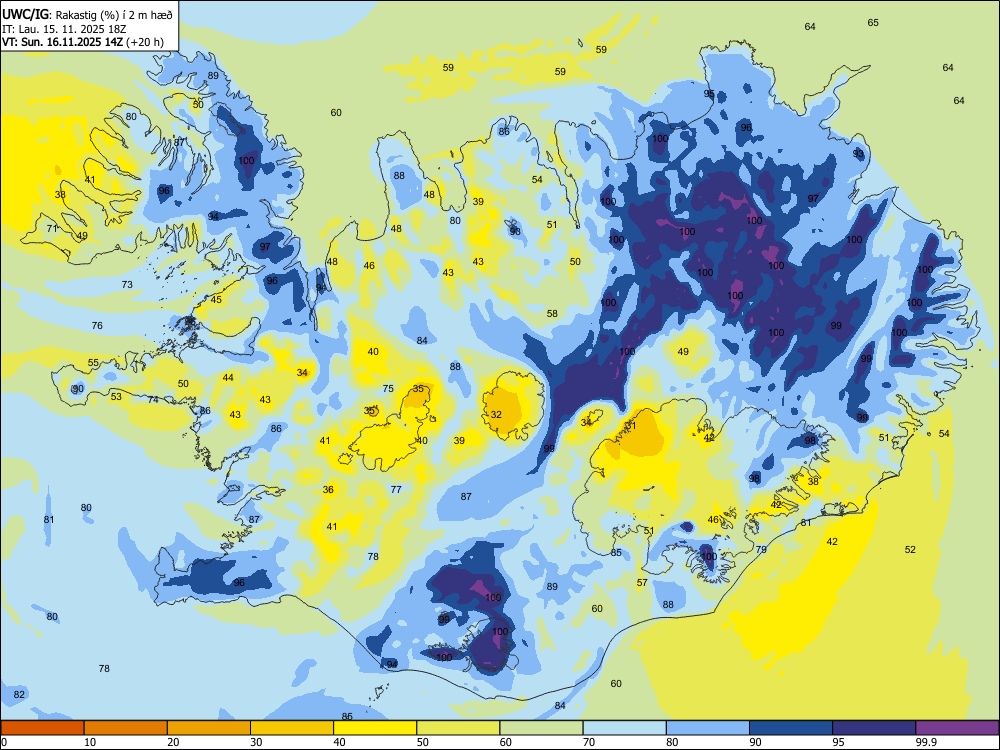1000x750 pixels.
Task: Pick the 50–60 pale yellow legend swatch
Action: pos(459,728)
